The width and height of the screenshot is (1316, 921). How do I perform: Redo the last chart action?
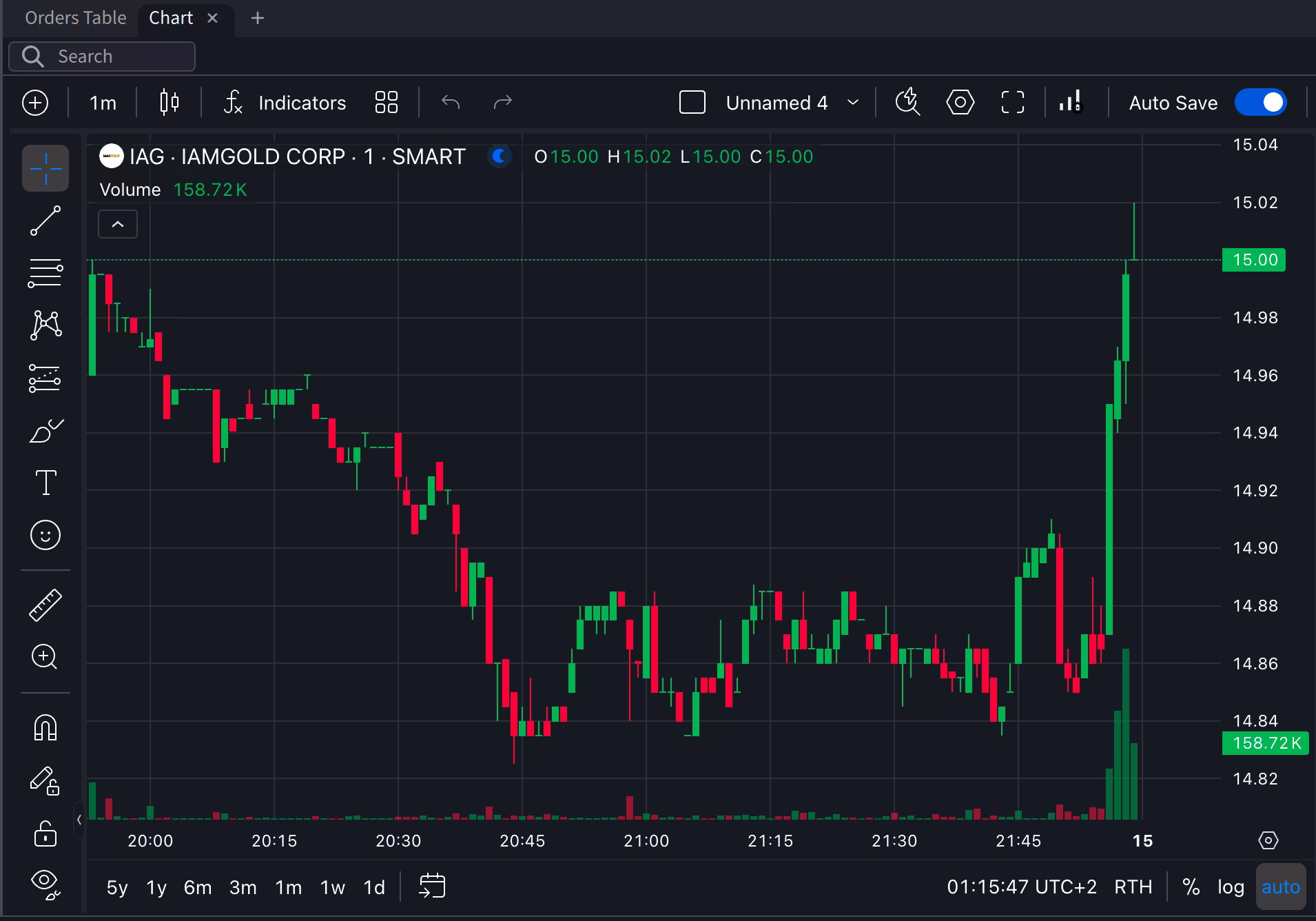click(x=503, y=103)
